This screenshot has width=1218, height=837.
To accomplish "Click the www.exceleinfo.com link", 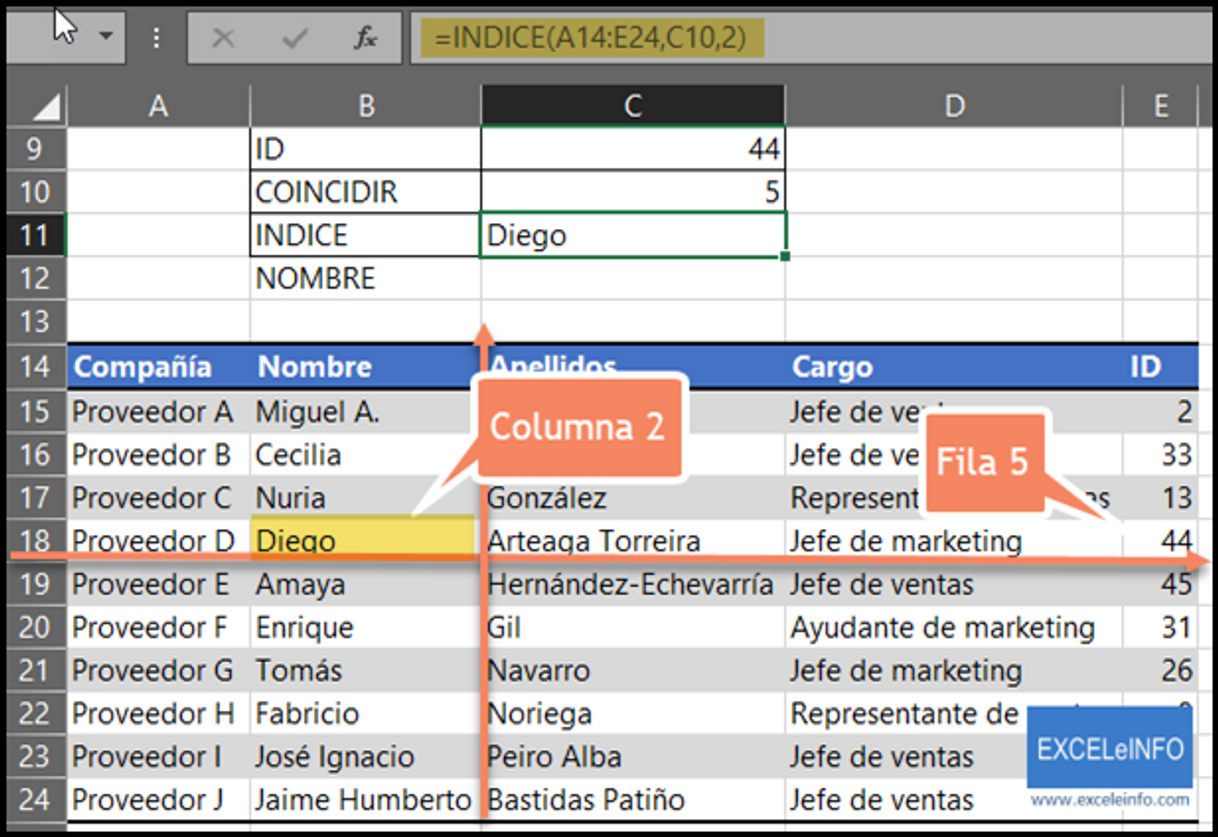I will tap(1109, 798).
